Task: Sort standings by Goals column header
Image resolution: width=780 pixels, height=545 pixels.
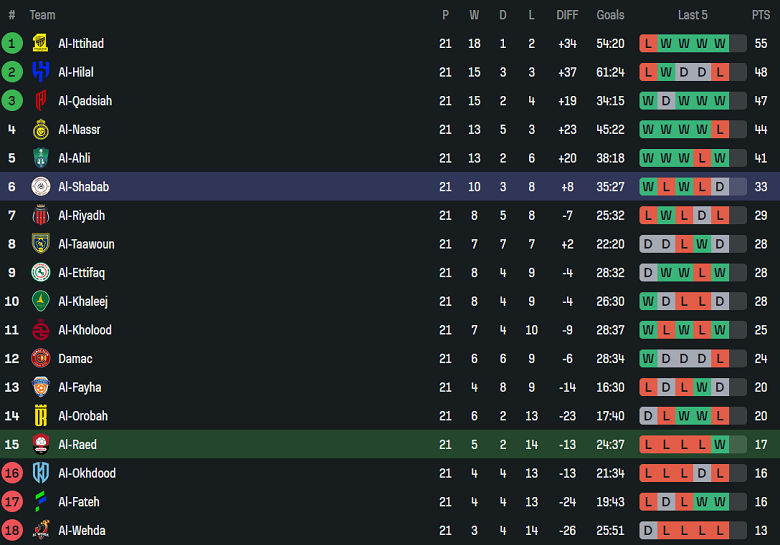Action: [610, 15]
